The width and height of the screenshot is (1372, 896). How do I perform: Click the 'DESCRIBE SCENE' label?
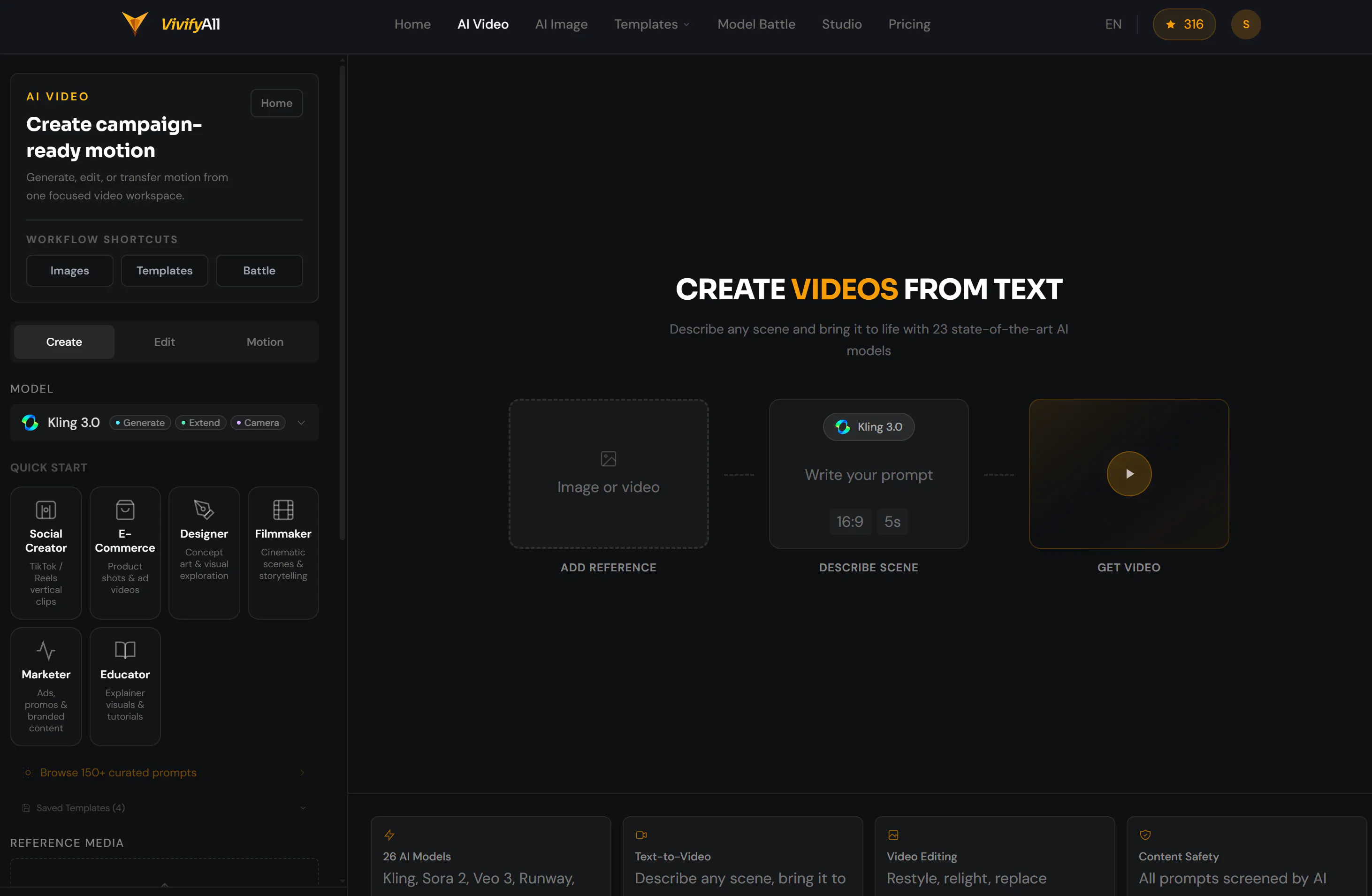869,568
